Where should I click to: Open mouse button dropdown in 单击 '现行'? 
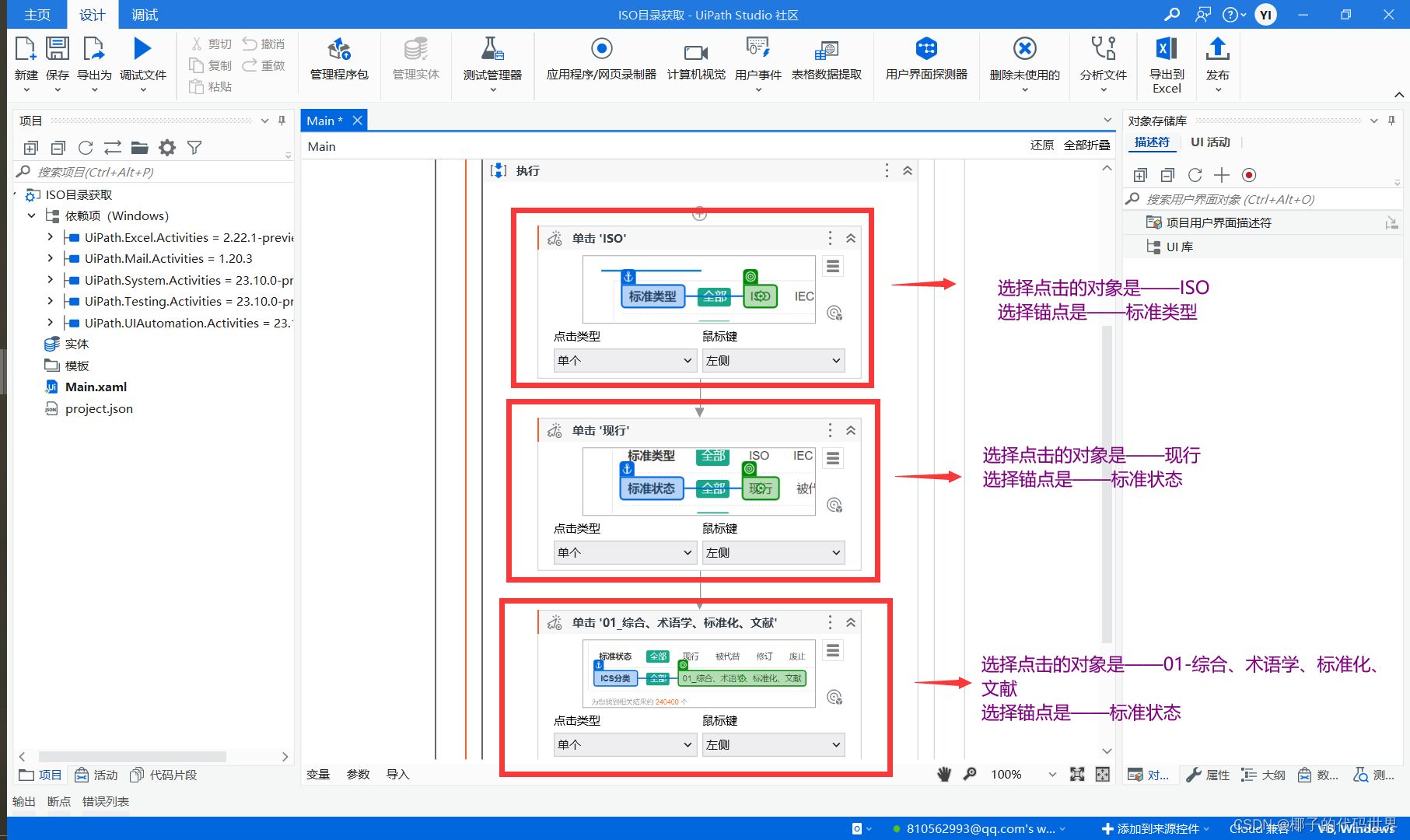[773, 552]
